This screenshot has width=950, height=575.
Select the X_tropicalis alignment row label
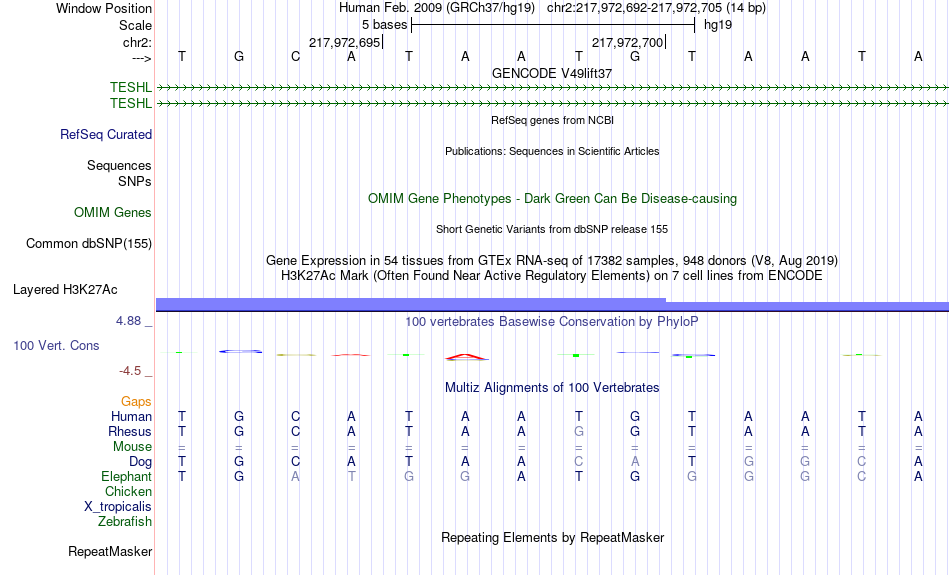118,507
